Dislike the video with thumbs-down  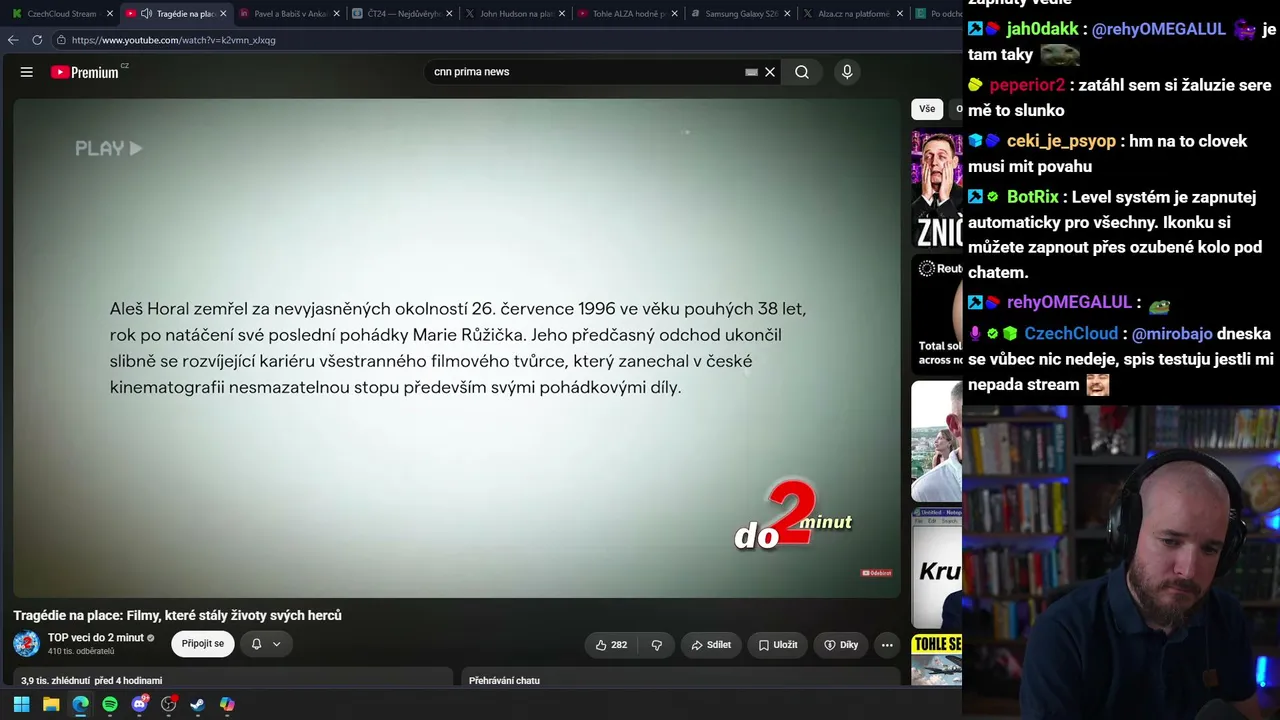(657, 645)
